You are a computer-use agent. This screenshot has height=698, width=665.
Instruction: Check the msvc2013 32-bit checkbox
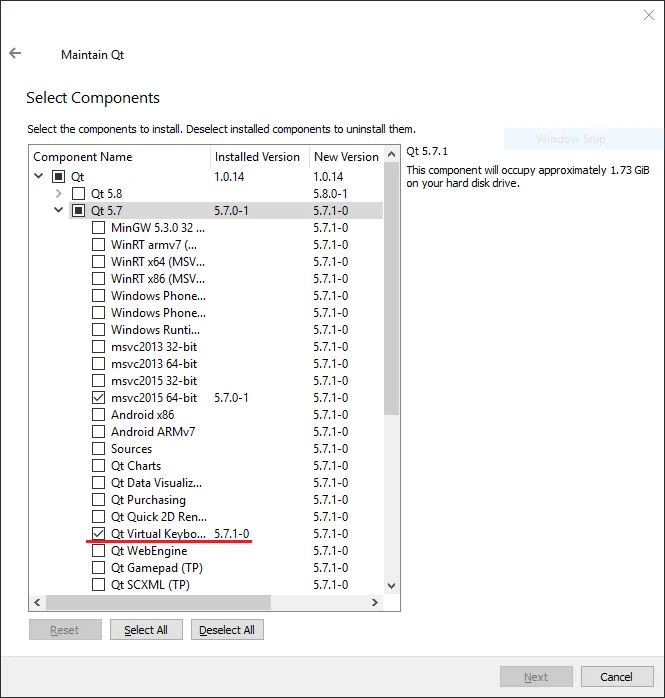pos(98,346)
